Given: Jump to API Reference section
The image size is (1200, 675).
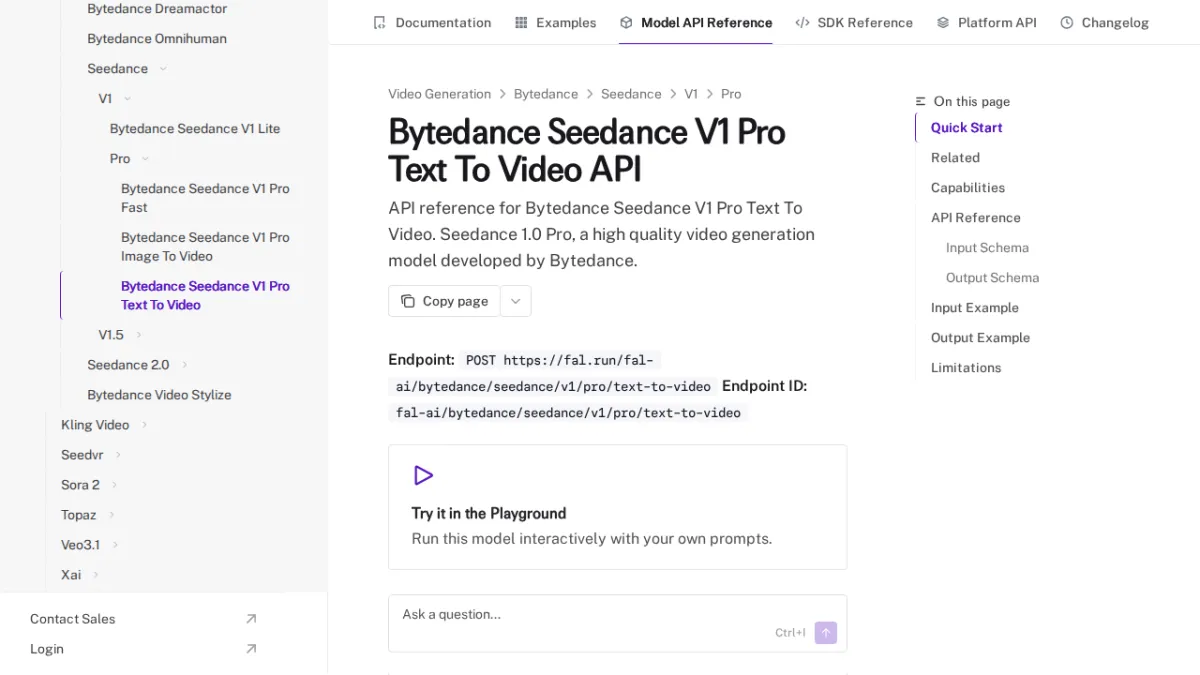Looking at the screenshot, I should tap(976, 218).
